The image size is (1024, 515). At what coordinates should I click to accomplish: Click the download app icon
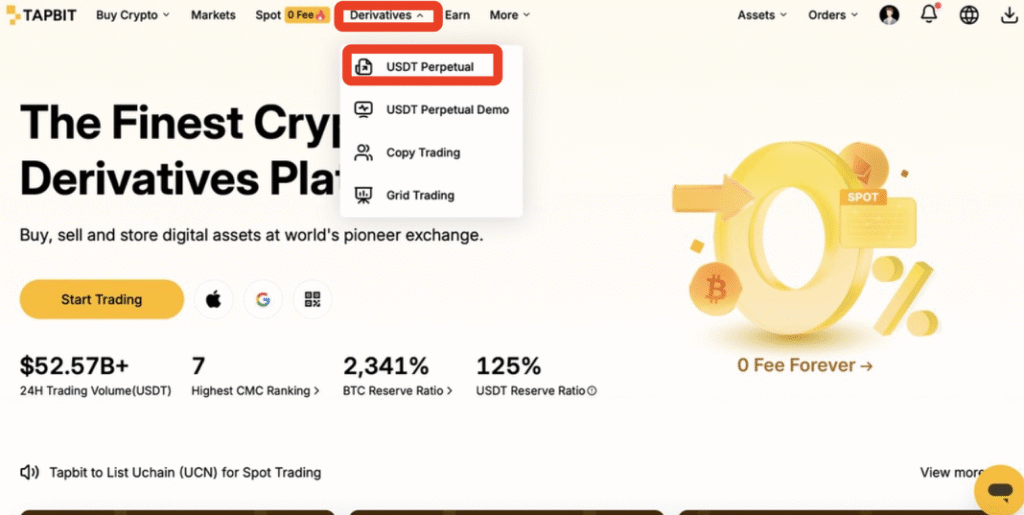point(1010,15)
